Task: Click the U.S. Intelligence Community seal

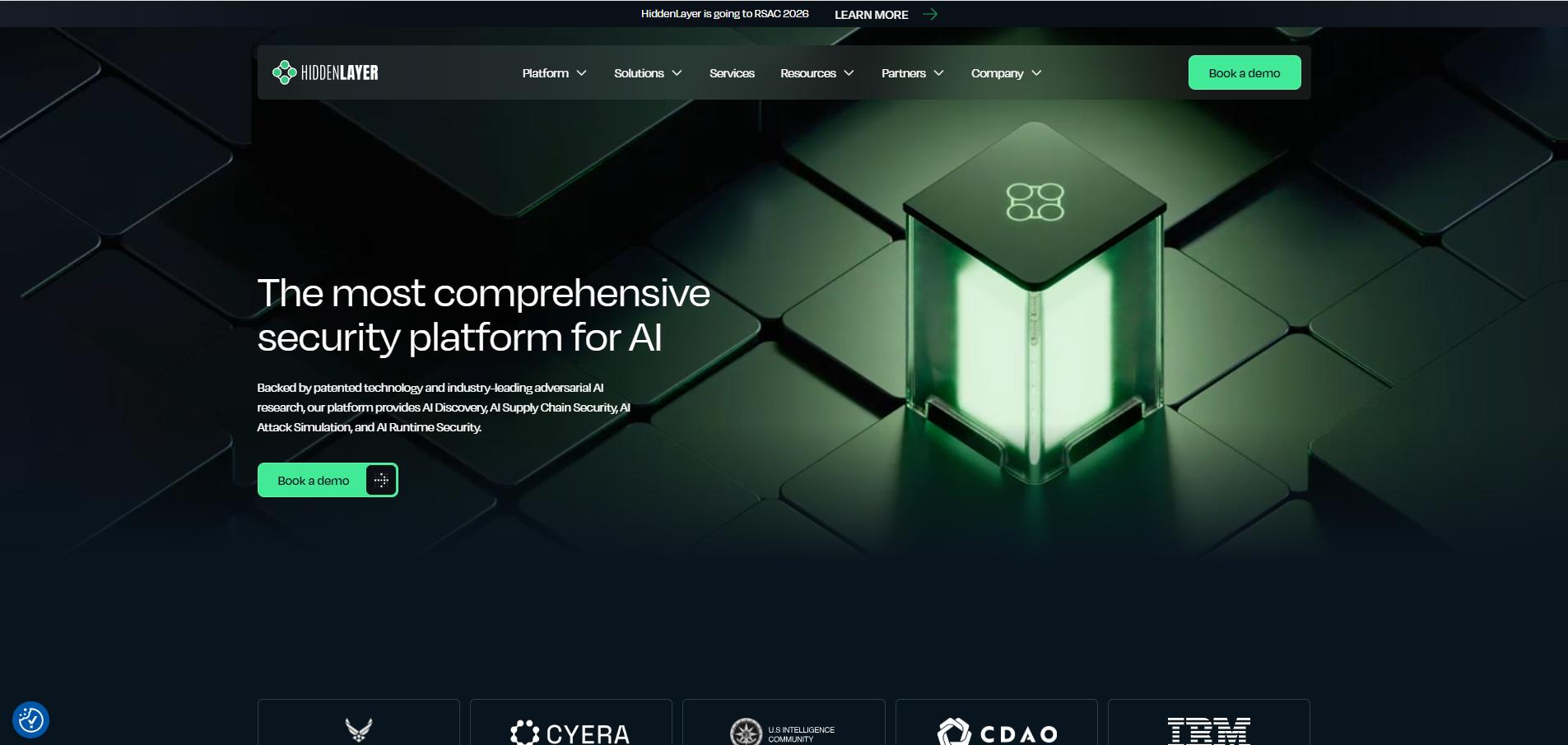Action: click(x=783, y=731)
